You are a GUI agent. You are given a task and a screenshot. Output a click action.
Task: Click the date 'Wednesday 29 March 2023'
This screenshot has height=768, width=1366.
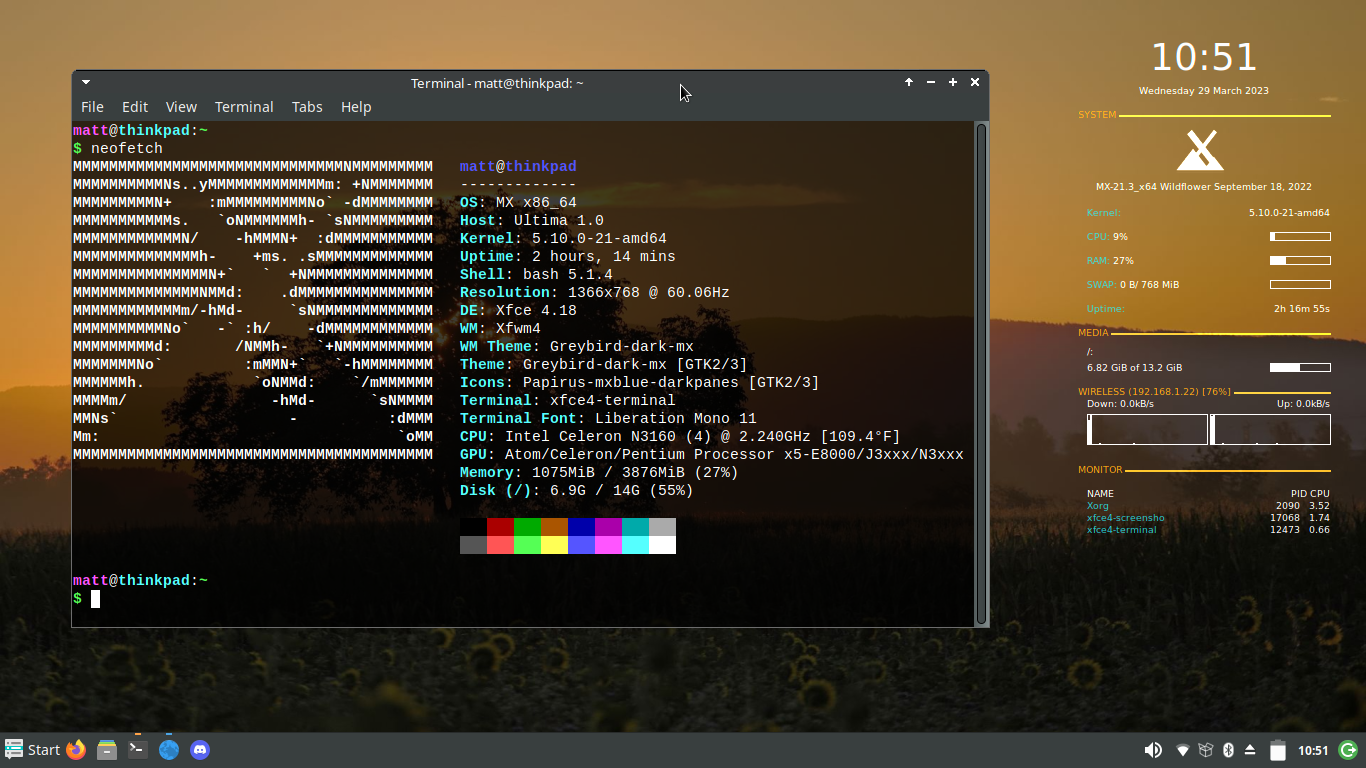[x=1204, y=91]
